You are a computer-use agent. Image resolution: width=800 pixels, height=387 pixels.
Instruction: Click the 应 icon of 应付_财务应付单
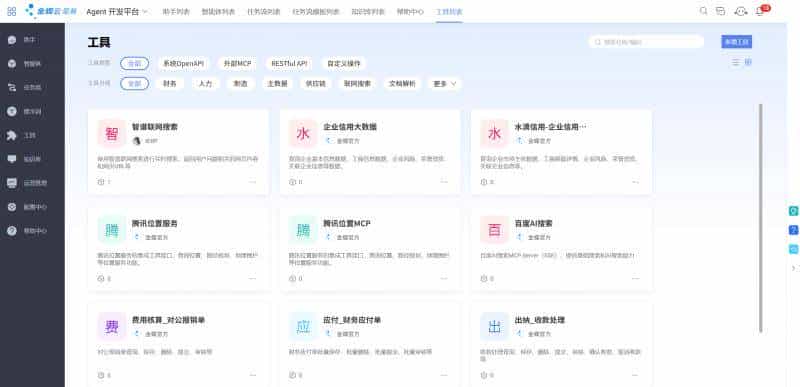[x=303, y=326]
